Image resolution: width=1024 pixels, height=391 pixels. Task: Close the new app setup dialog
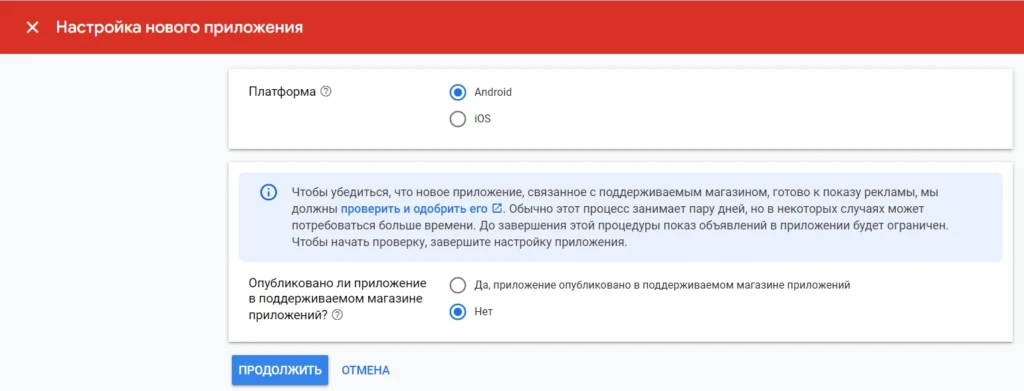pos(32,27)
